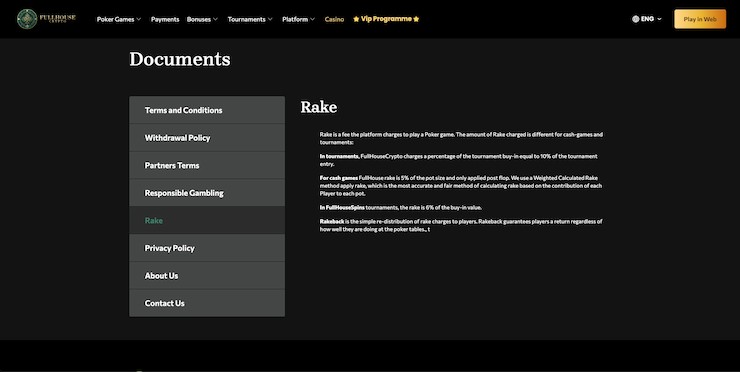Open the Platform dropdown
This screenshot has height=372, width=740.
tap(298, 19)
